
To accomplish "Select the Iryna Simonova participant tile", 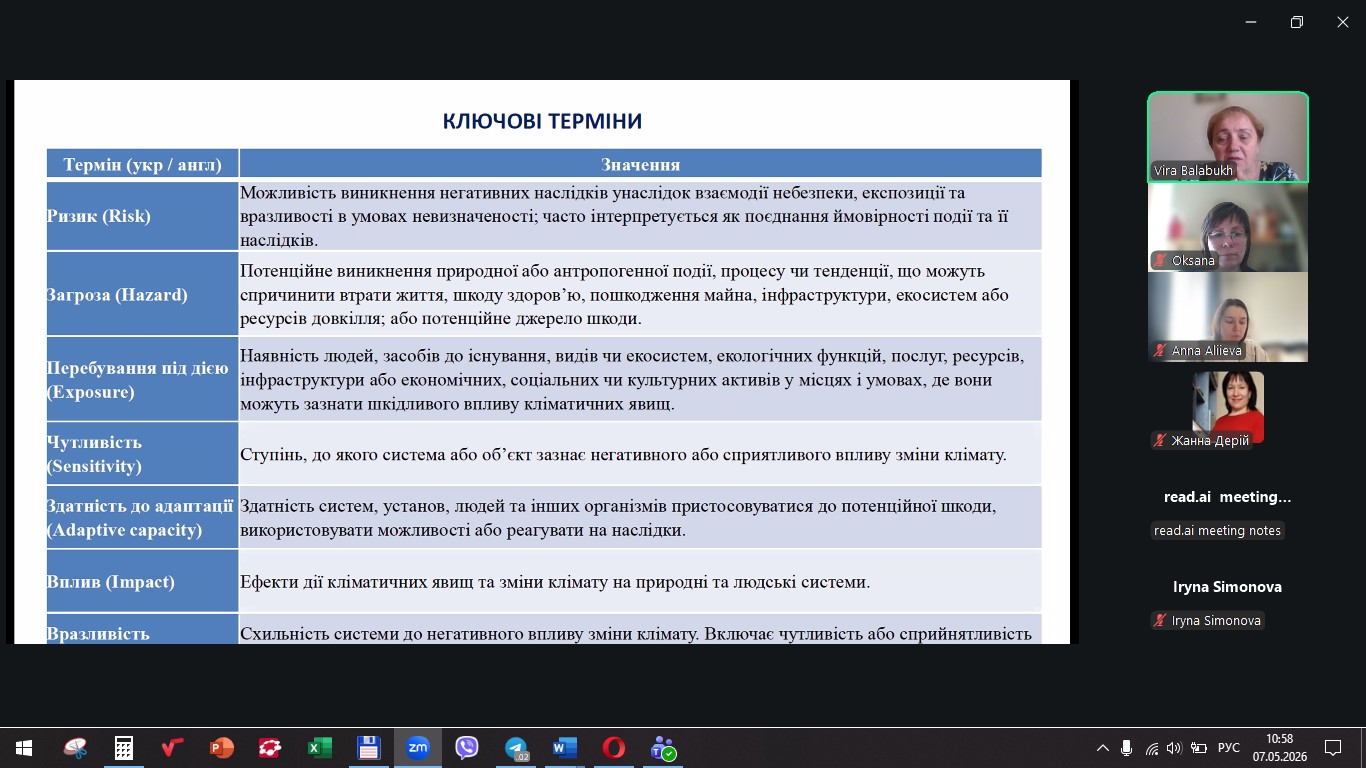I will click(x=1228, y=587).
